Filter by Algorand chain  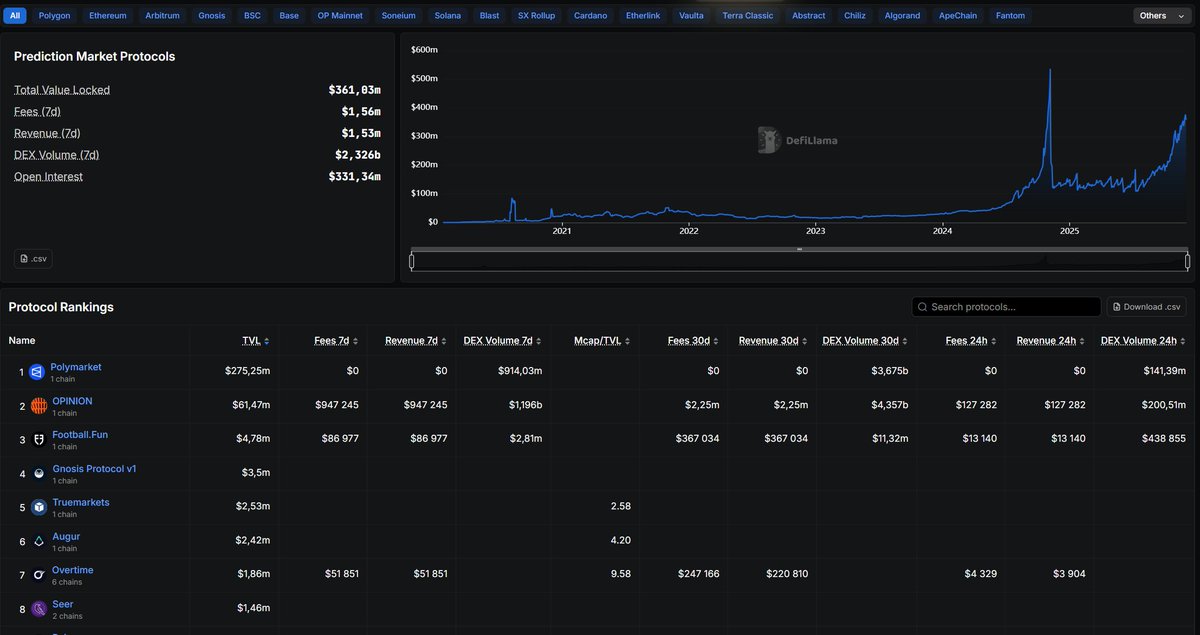(x=903, y=16)
